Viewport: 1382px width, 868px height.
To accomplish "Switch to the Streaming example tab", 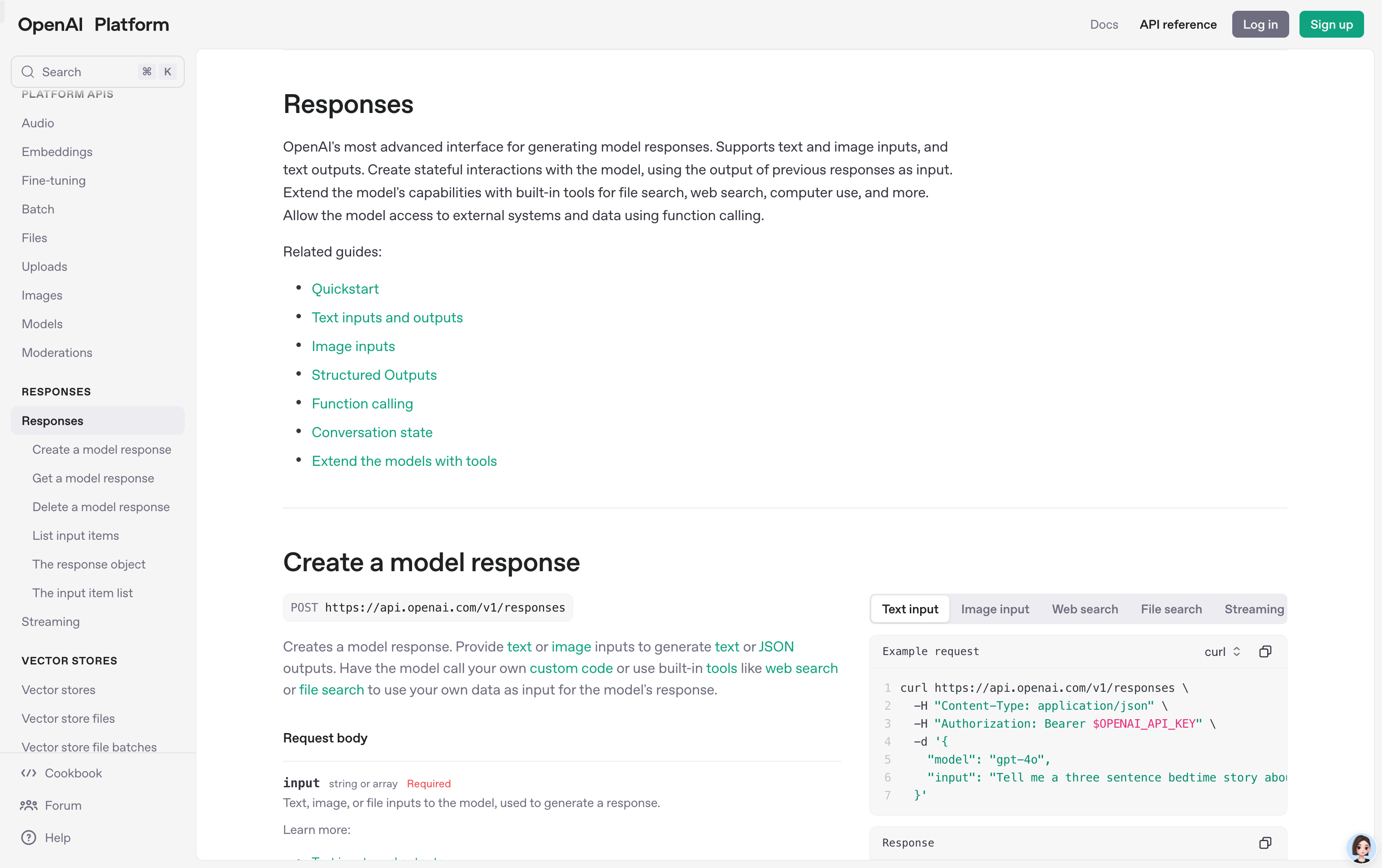I will 1254,609.
